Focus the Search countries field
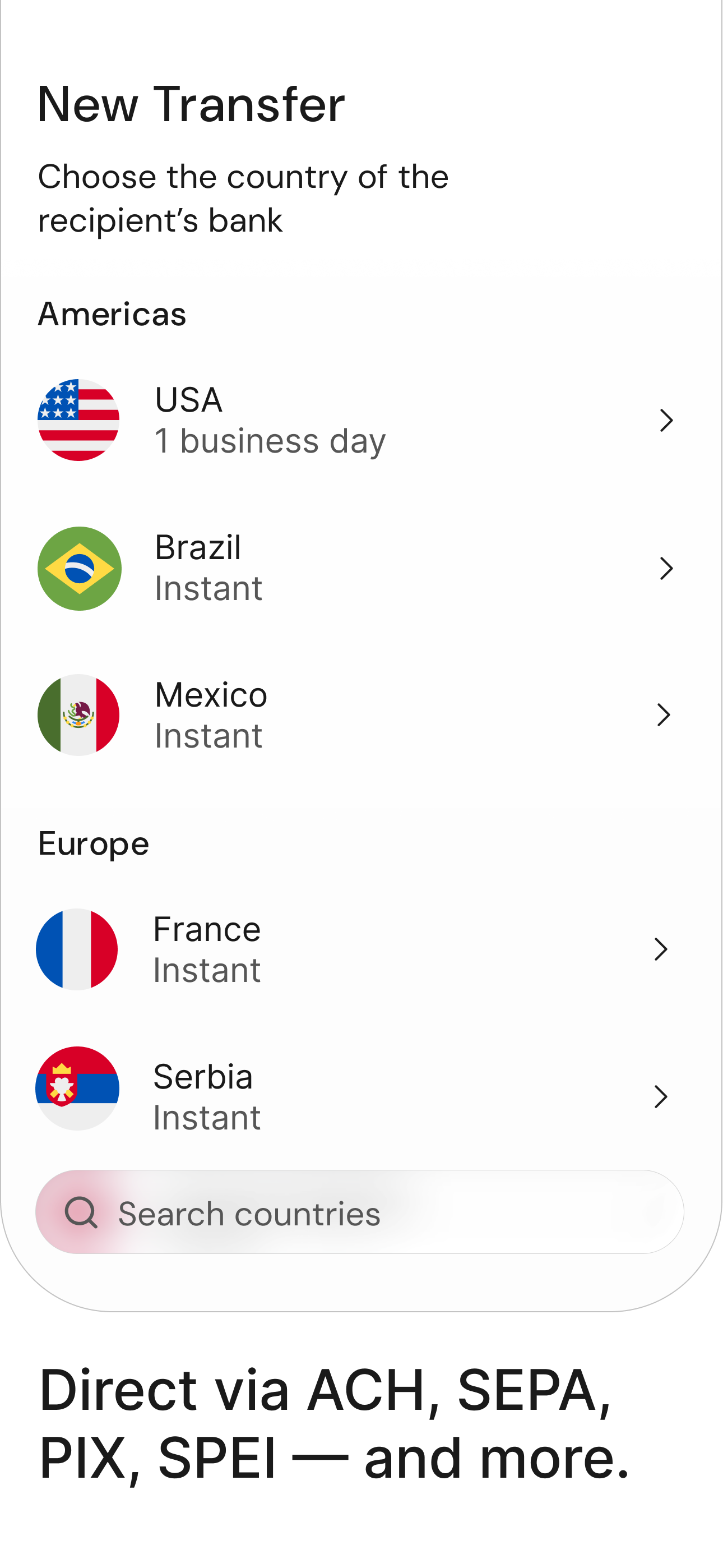The image size is (723, 1568). (x=360, y=1212)
